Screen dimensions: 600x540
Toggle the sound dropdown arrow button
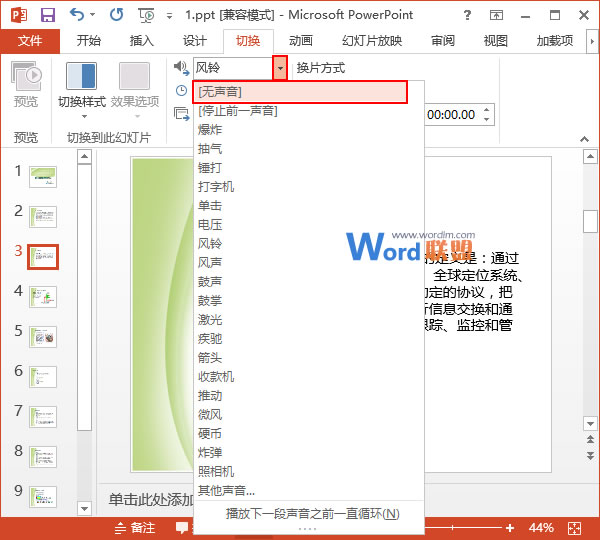point(280,68)
